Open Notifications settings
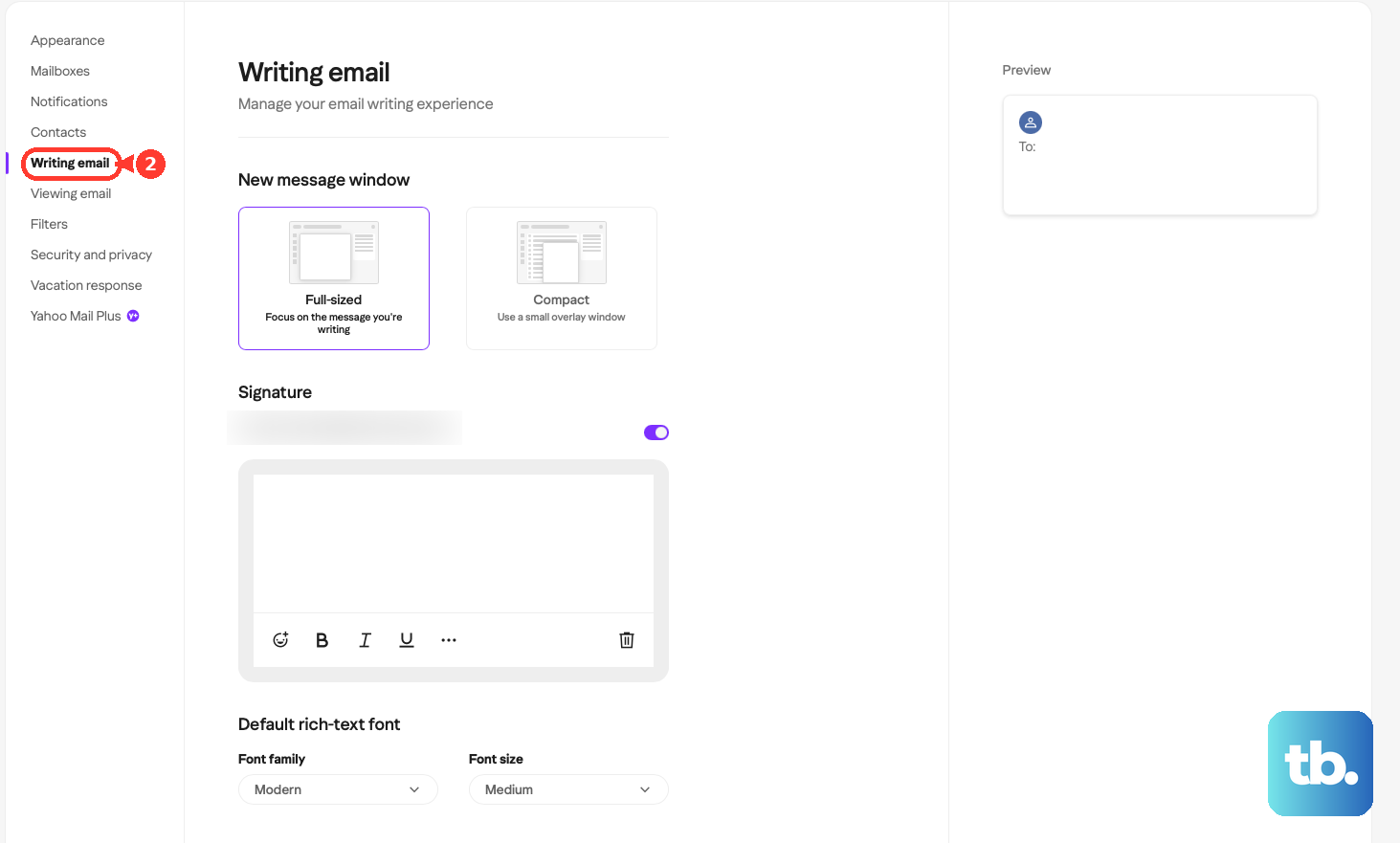 69,101
